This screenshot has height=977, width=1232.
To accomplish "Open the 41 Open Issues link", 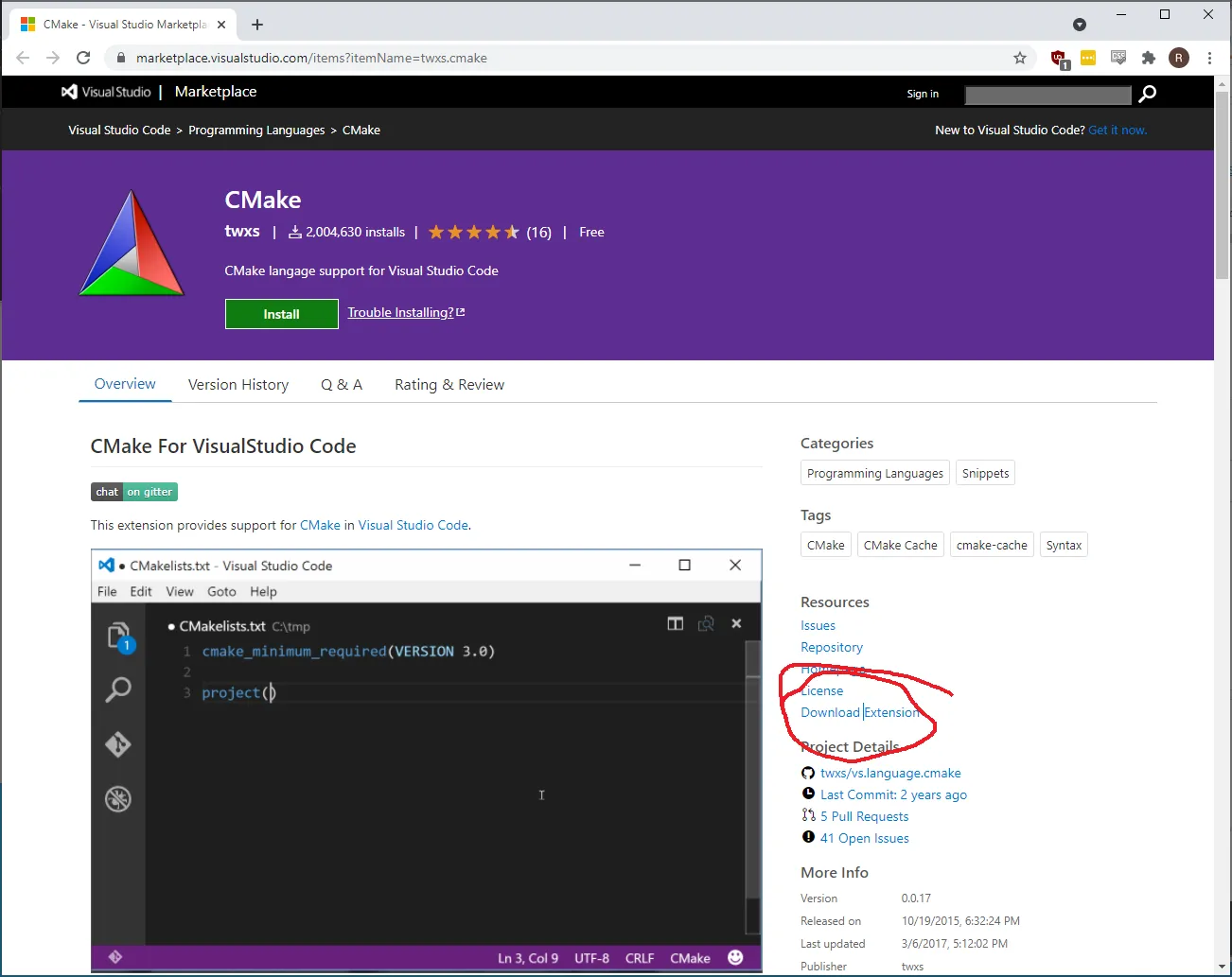I will pyautogui.click(x=864, y=839).
